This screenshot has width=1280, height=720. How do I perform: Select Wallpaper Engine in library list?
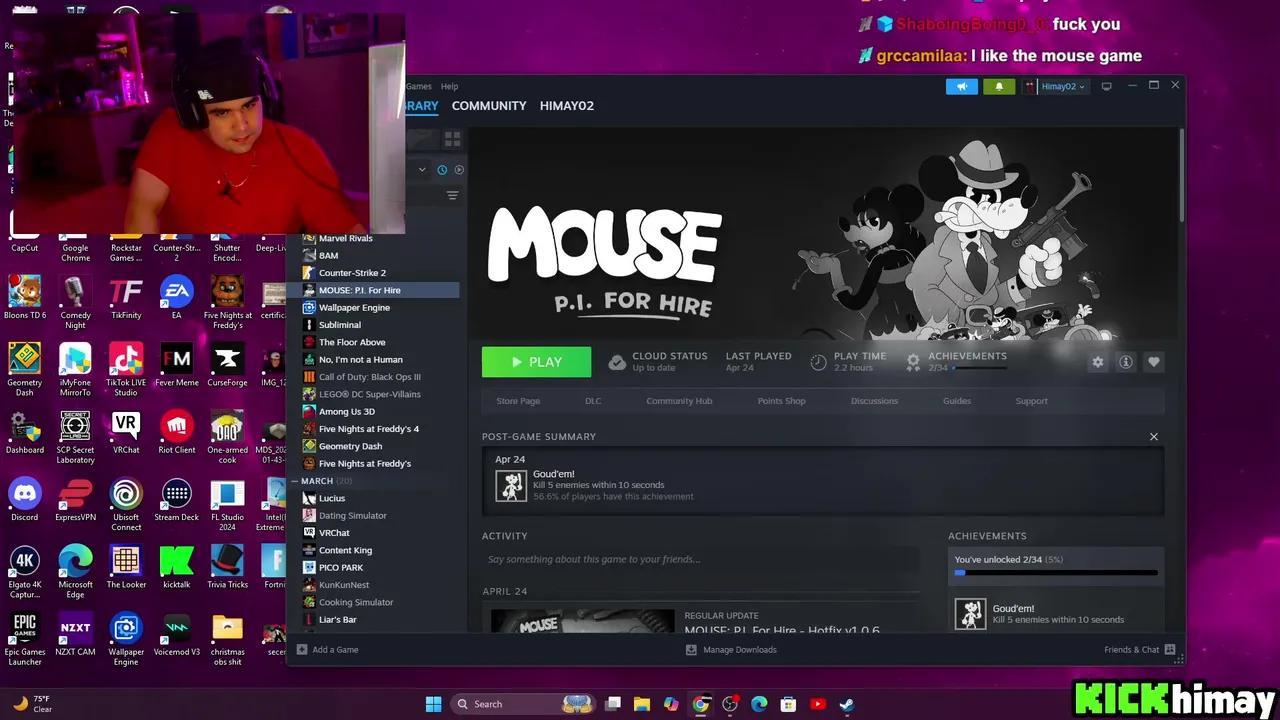[x=354, y=308]
